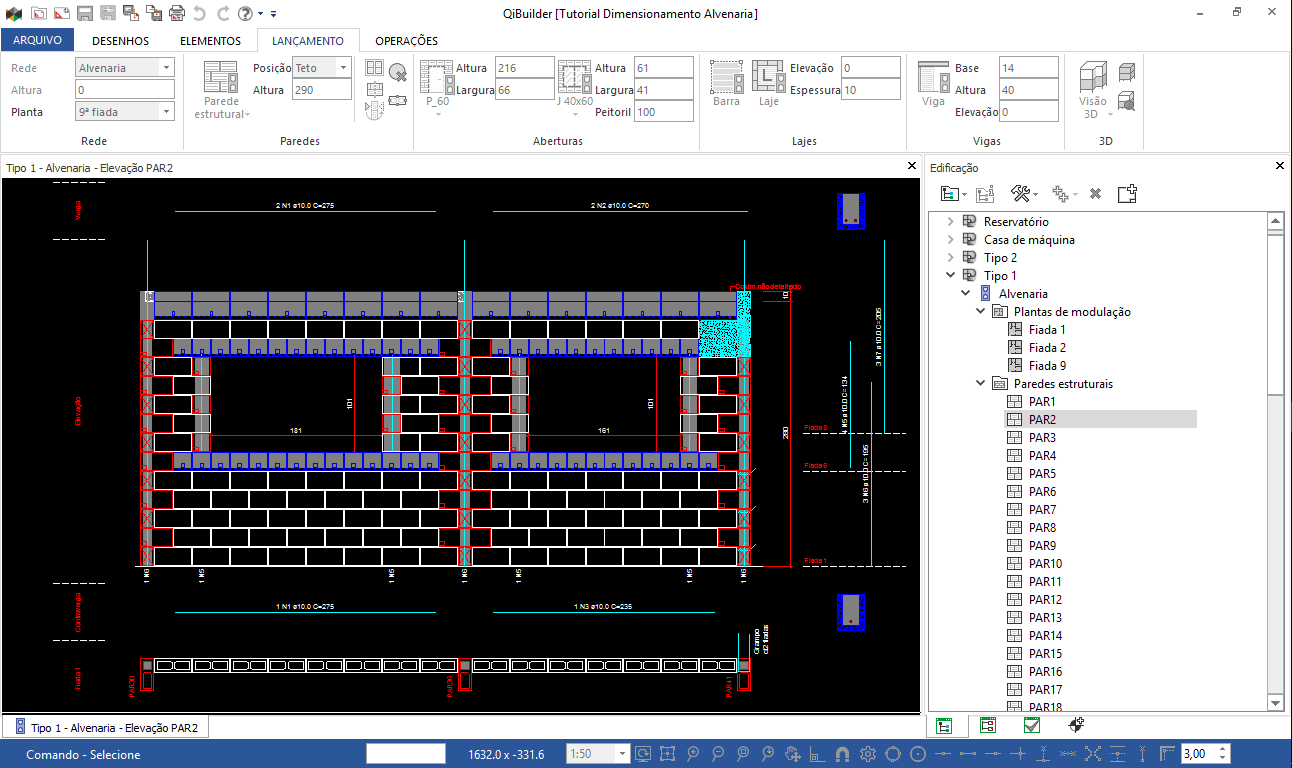Click the zoom in magnifier icon
This screenshot has height=768, width=1292.
click(x=693, y=754)
